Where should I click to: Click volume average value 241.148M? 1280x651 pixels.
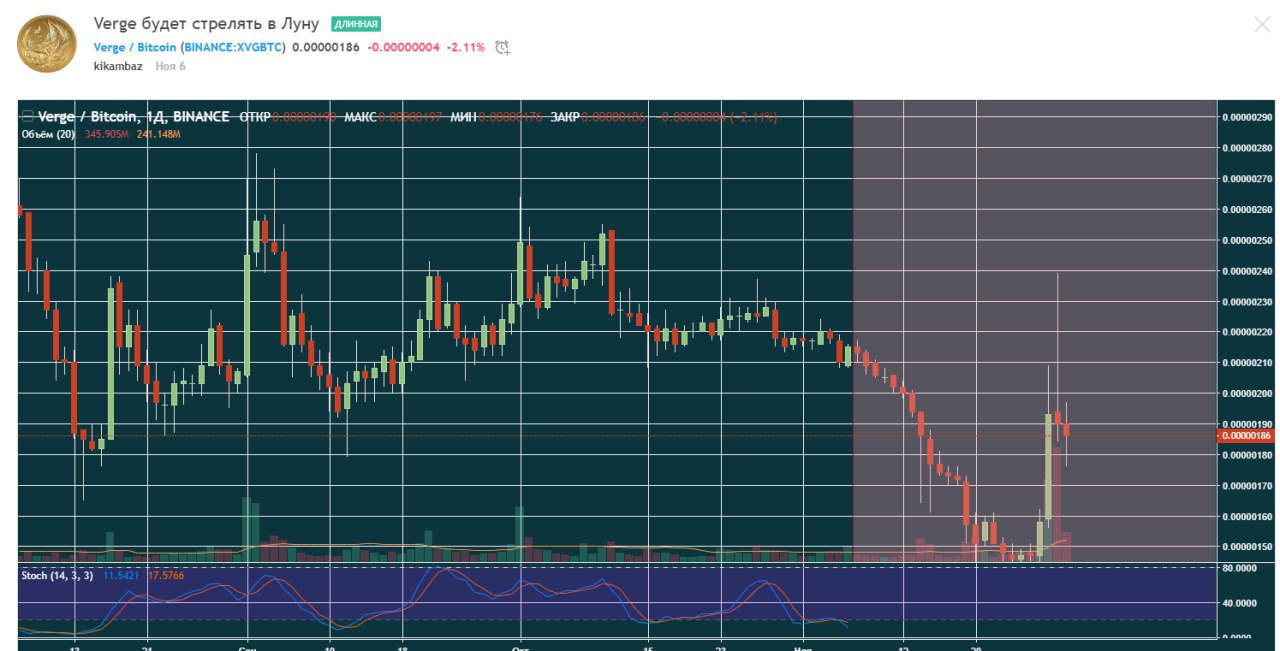pos(157,134)
